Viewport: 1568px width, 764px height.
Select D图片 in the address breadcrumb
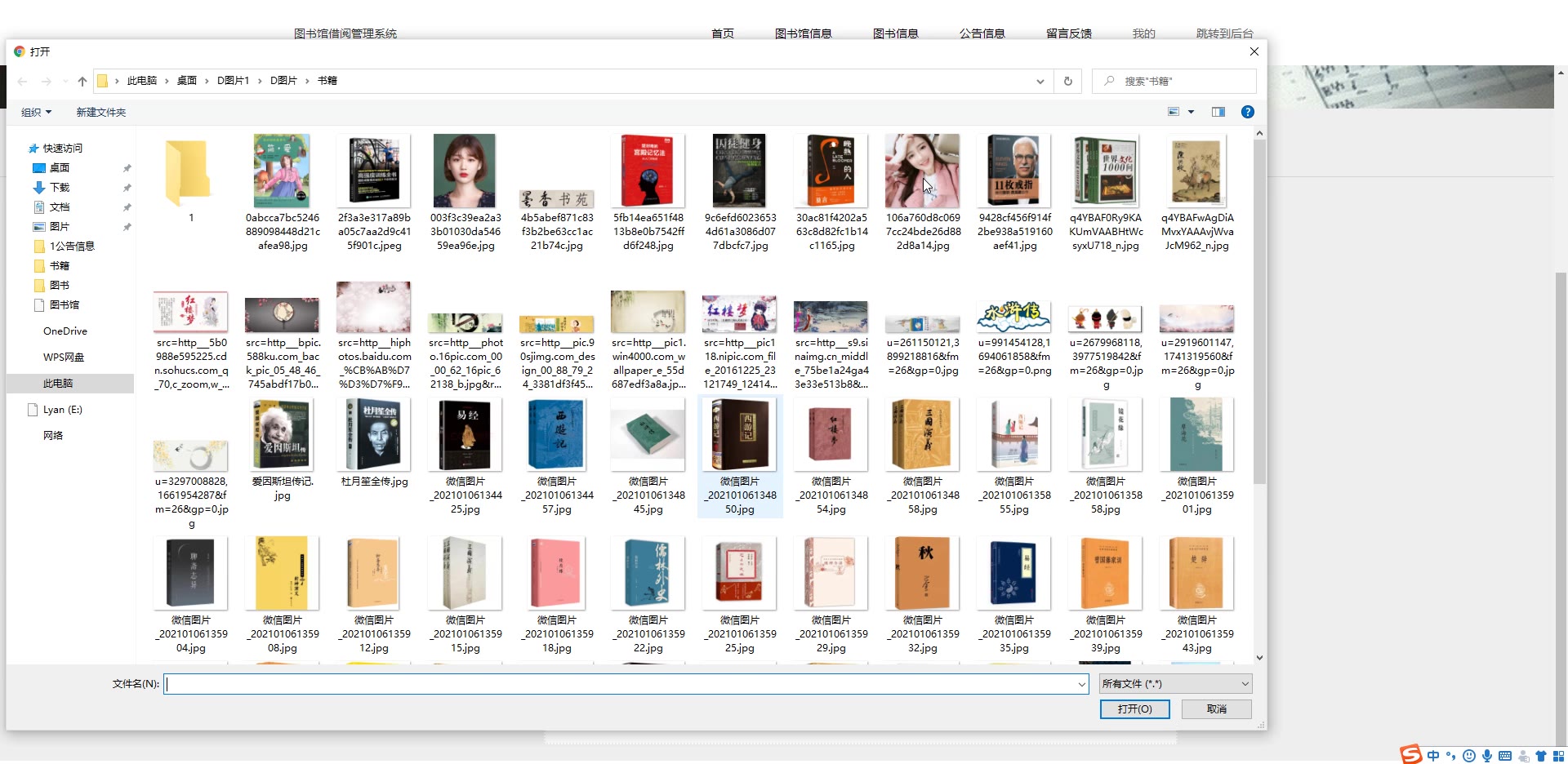283,81
